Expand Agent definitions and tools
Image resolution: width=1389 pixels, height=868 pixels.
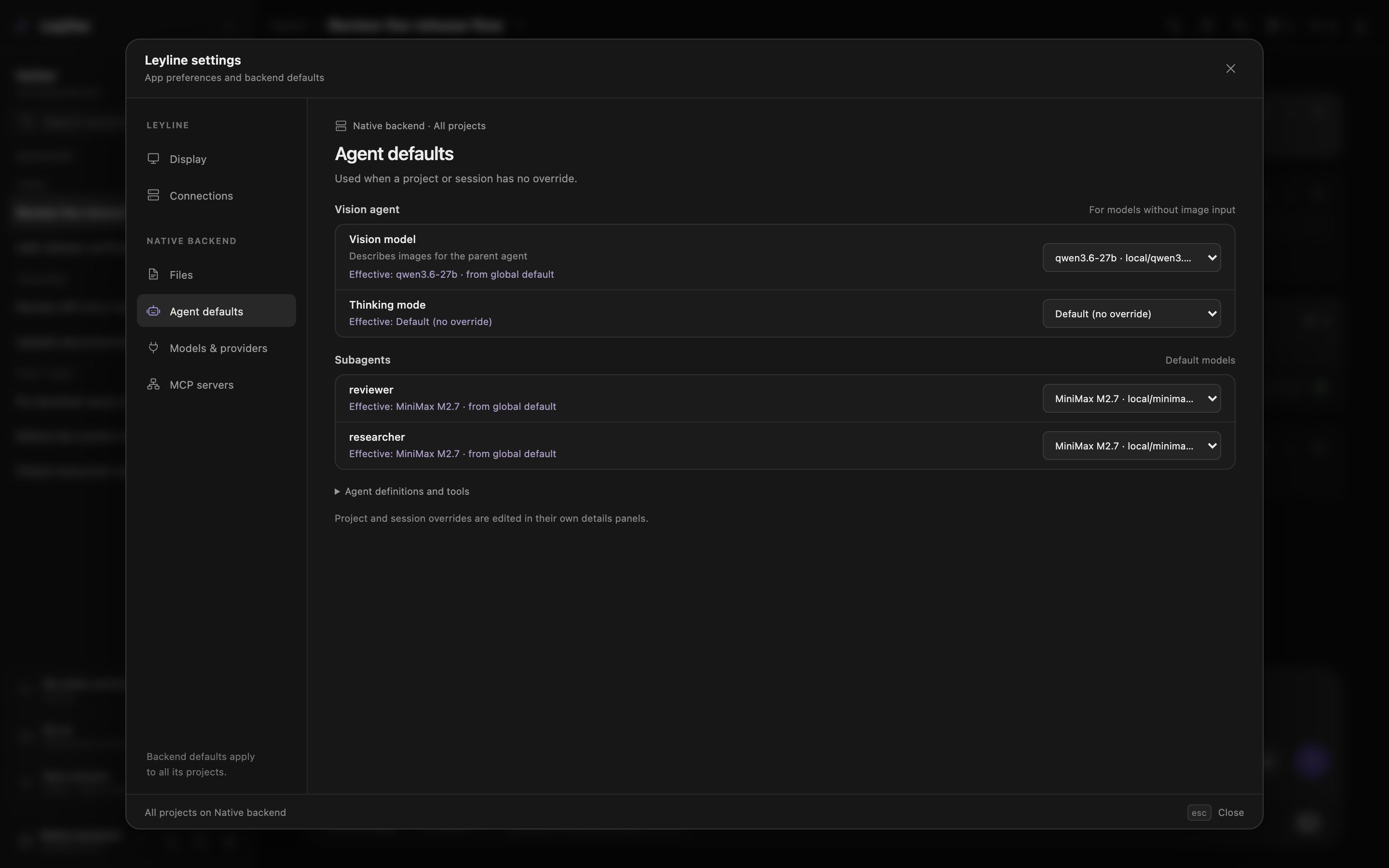[x=402, y=491]
